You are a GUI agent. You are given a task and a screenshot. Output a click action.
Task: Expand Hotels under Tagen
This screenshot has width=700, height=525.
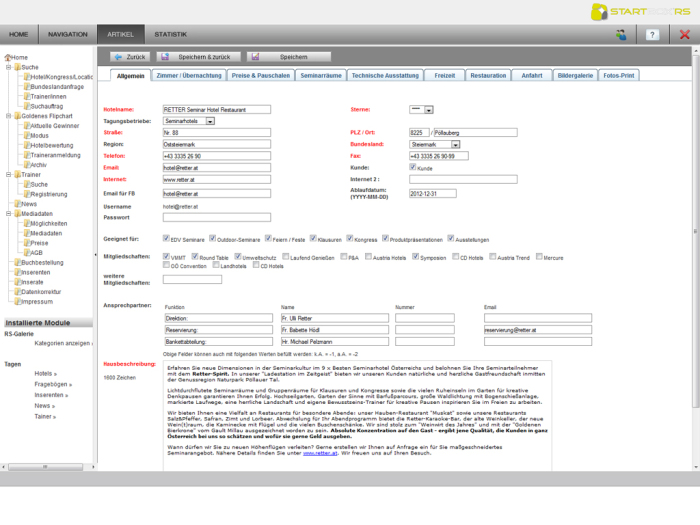coord(46,374)
